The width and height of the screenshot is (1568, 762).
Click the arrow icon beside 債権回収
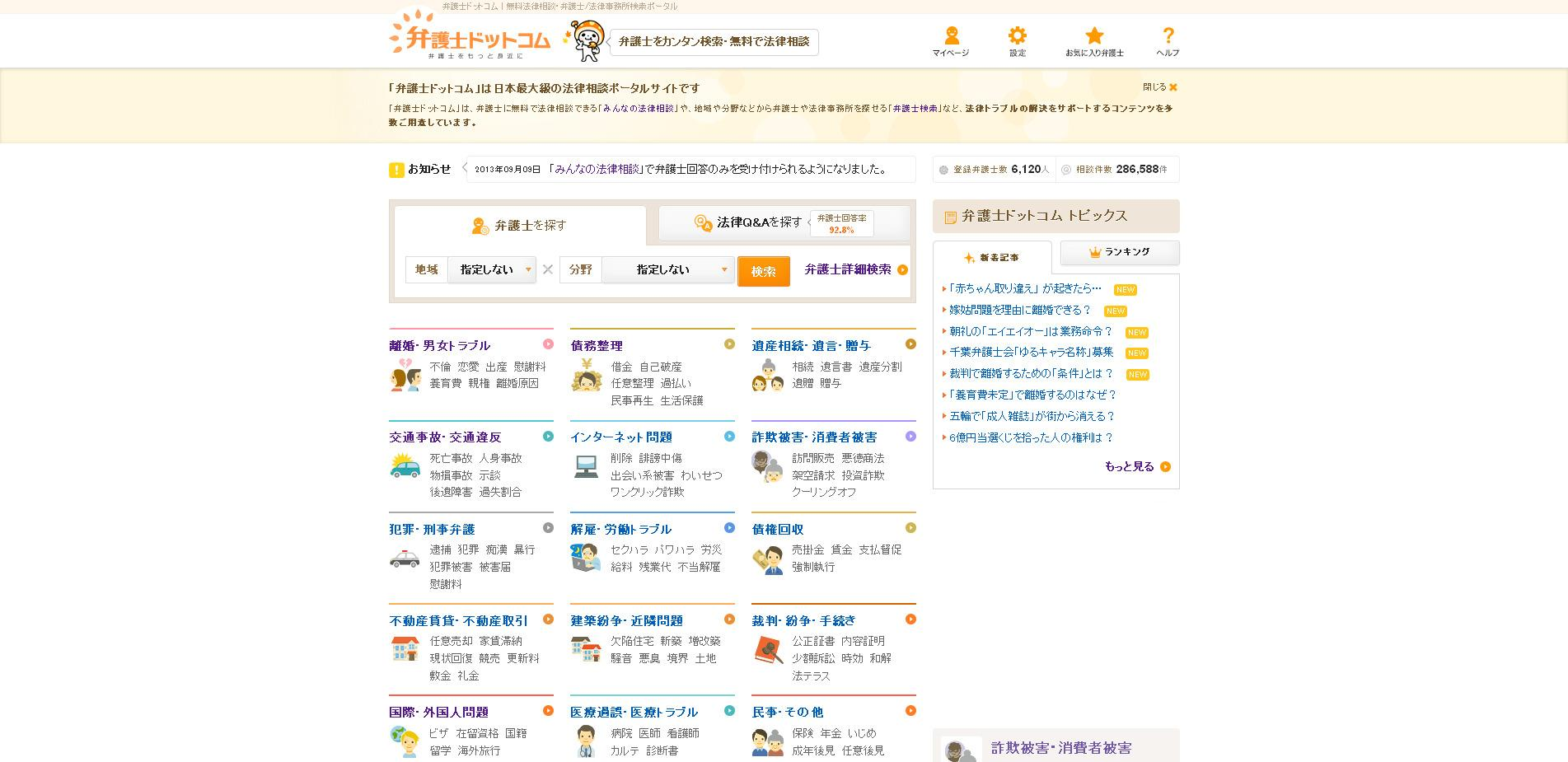[910, 528]
